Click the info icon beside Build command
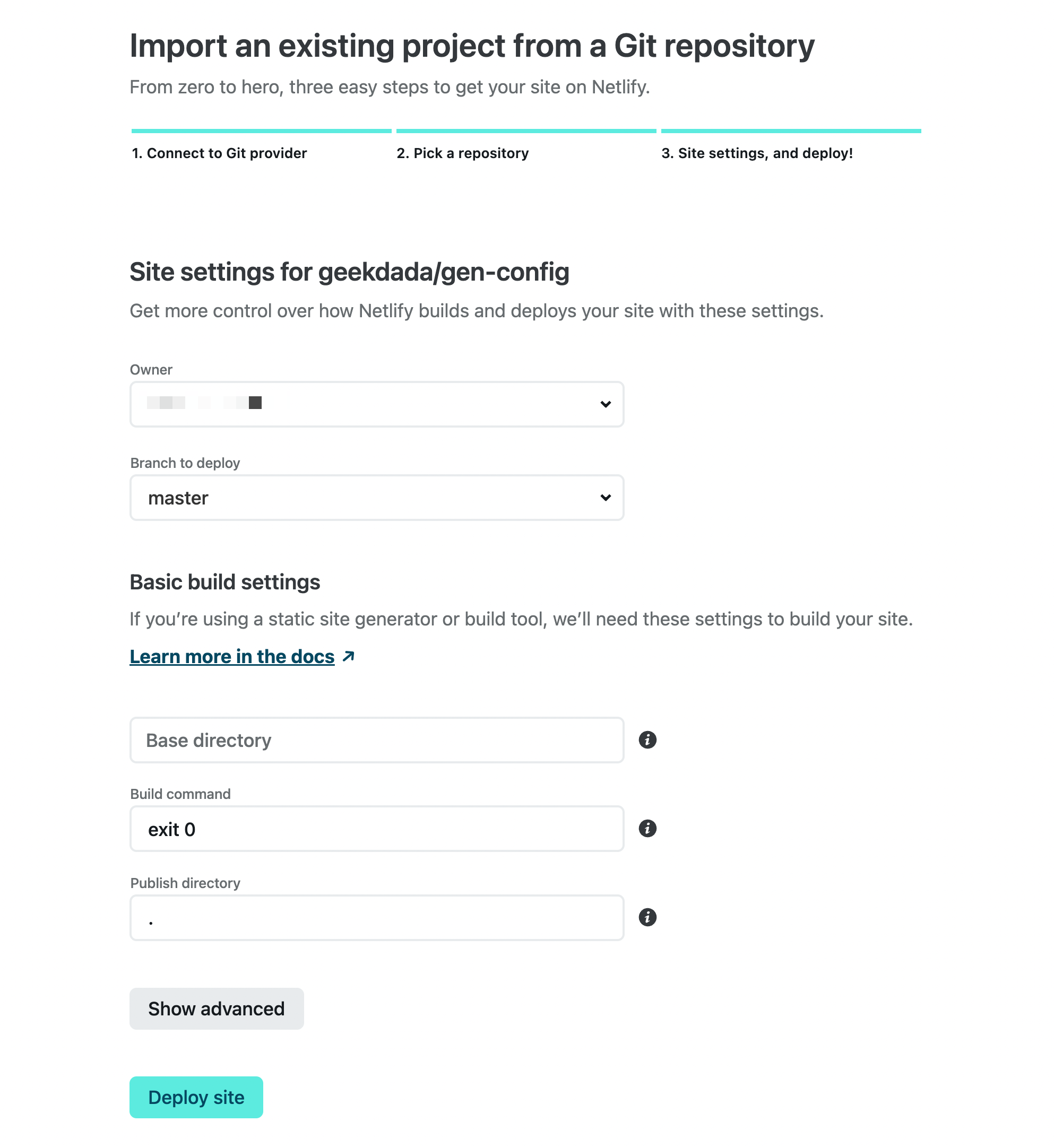This screenshot has height=1148, width=1054. click(x=647, y=828)
